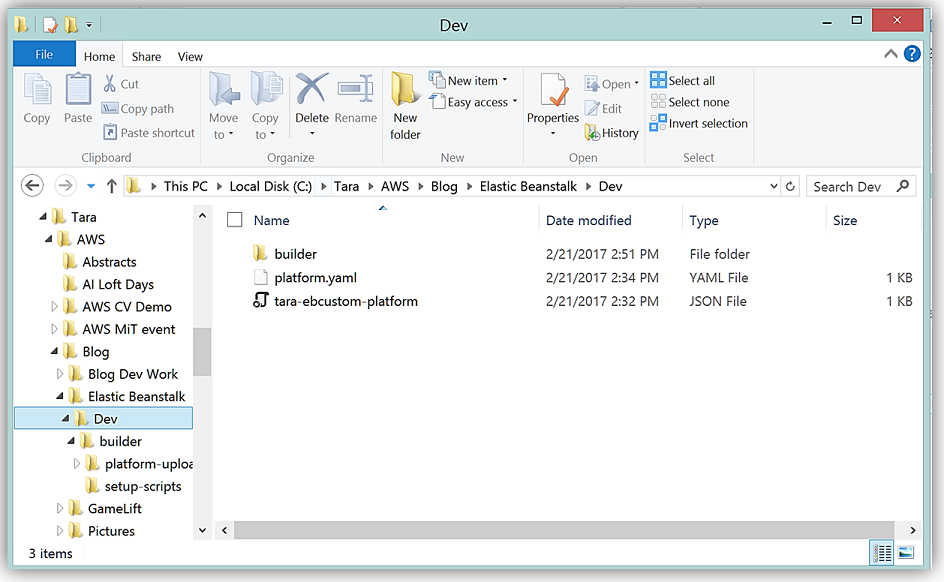
Task: Expand the AWS CV Demo folder tree node
Action: tap(55, 307)
